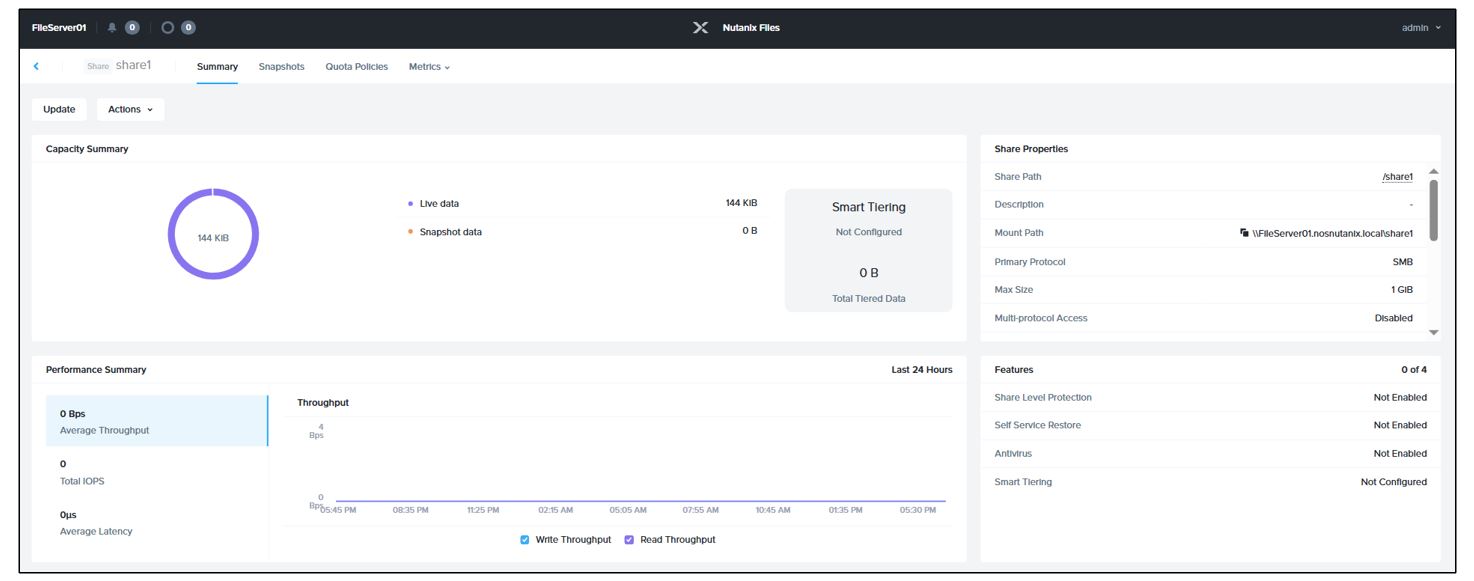1474x581 pixels.
Task: Switch to the Snapshots tab
Action: pyautogui.click(x=281, y=67)
